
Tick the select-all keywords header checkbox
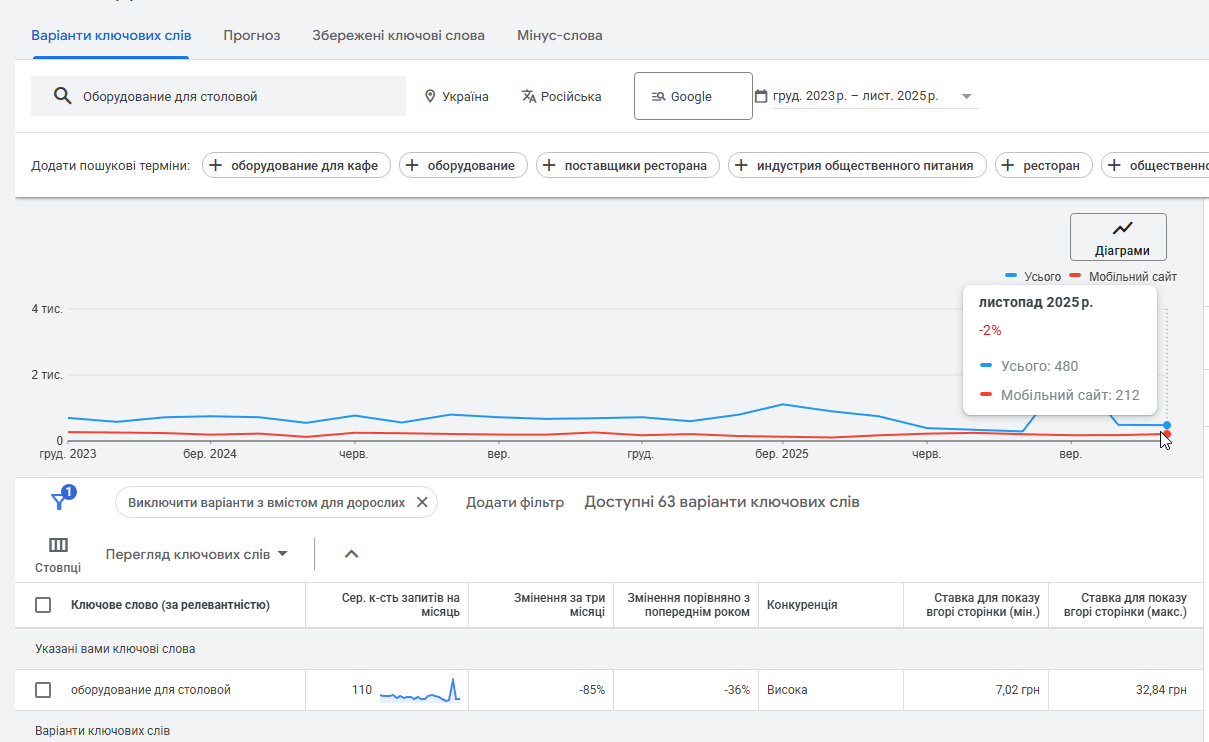point(43,605)
